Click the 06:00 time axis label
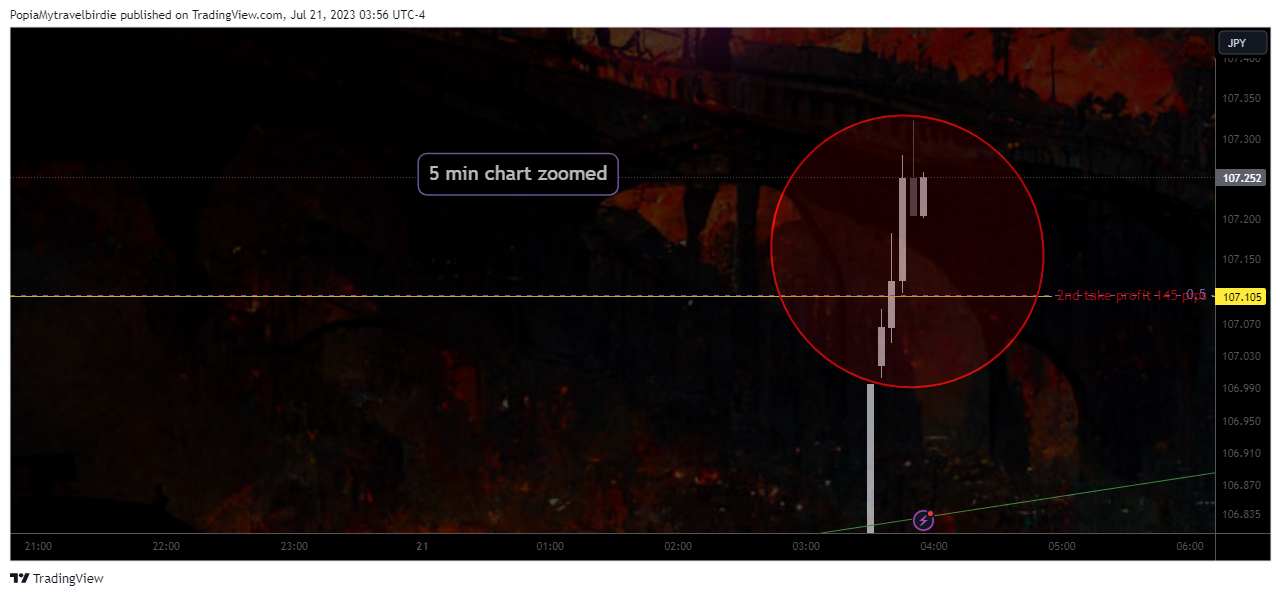The height and width of the screenshot is (596, 1281). click(x=1190, y=546)
